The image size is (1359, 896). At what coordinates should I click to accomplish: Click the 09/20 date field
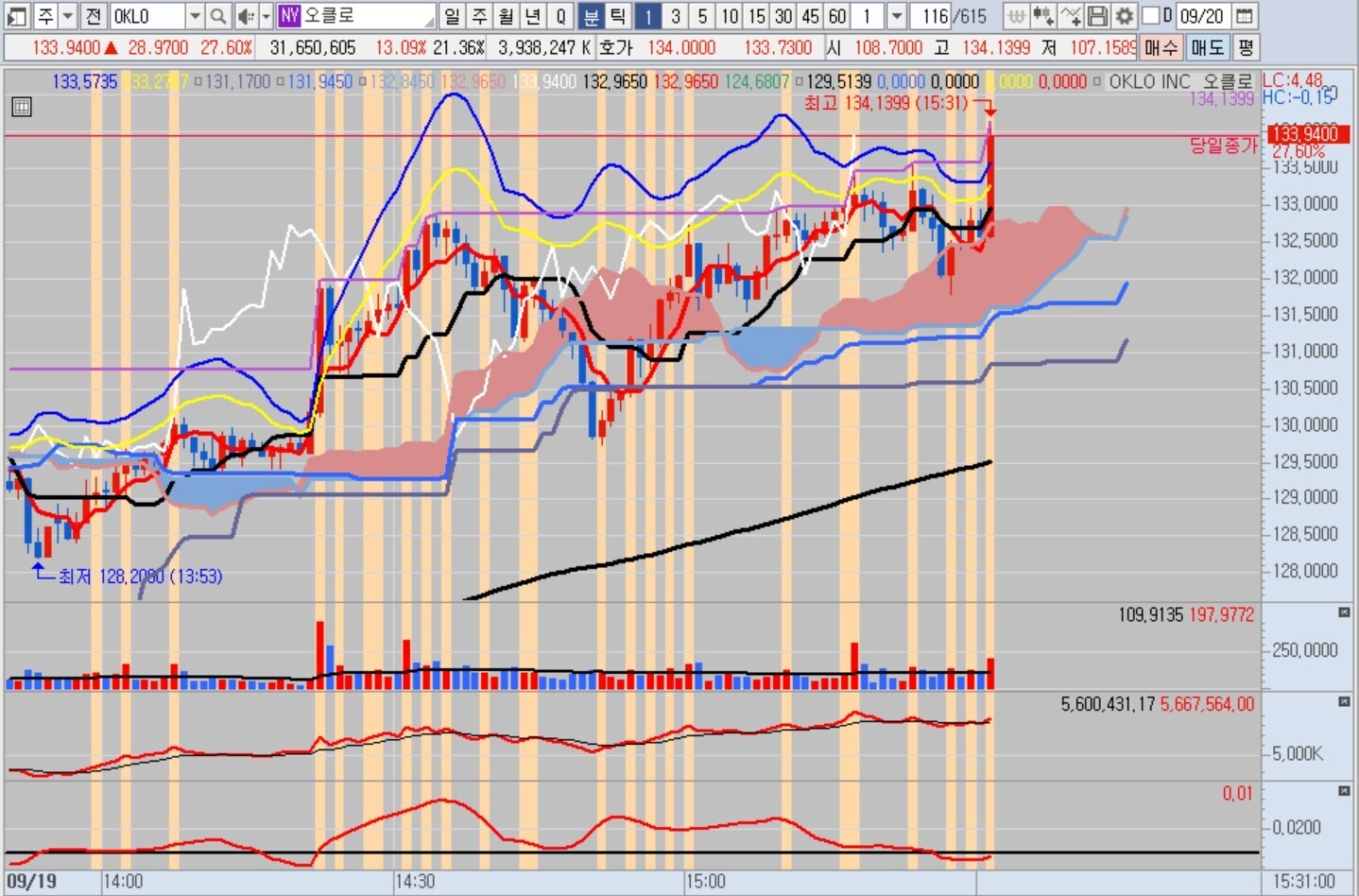click(x=1204, y=16)
